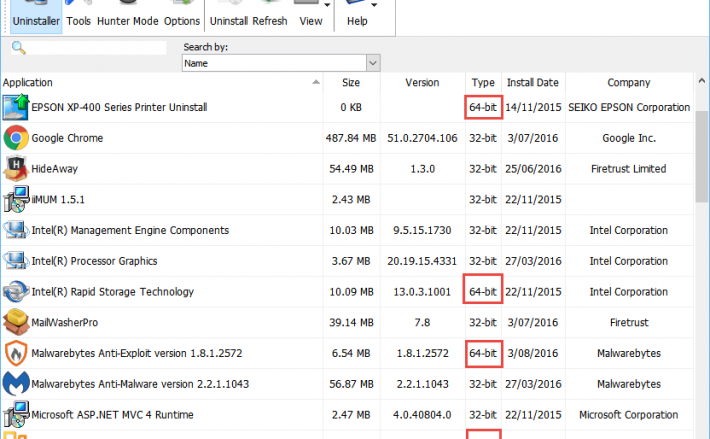Click the 39.14 MB size cell
This screenshot has height=439, width=710.
[351, 323]
